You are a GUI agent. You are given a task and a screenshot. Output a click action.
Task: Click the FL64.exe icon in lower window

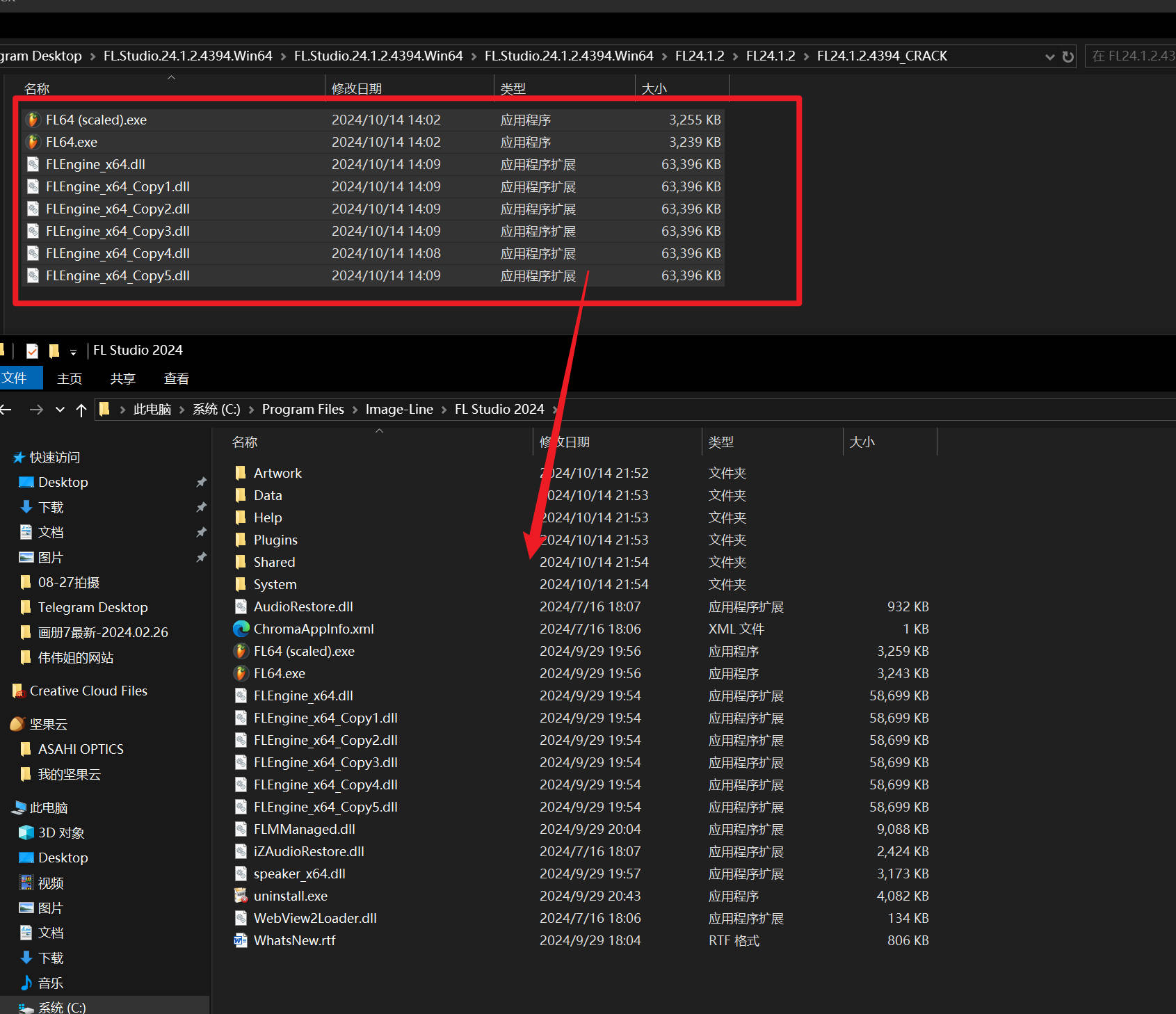pos(241,673)
